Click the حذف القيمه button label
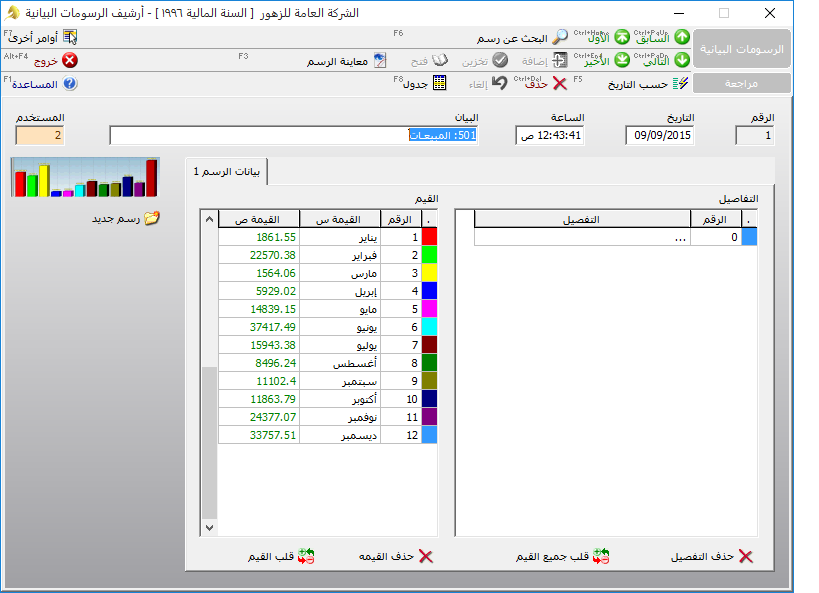 [387, 556]
